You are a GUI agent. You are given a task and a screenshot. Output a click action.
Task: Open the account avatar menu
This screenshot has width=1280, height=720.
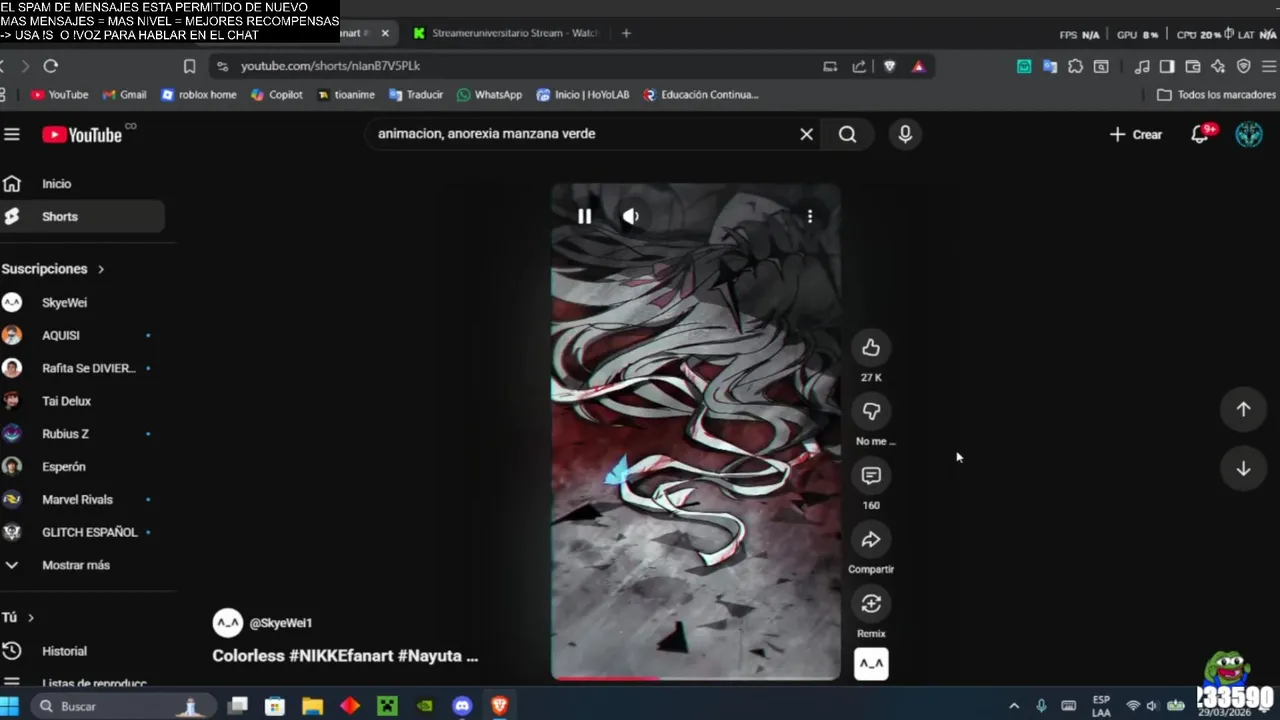pyautogui.click(x=1249, y=134)
